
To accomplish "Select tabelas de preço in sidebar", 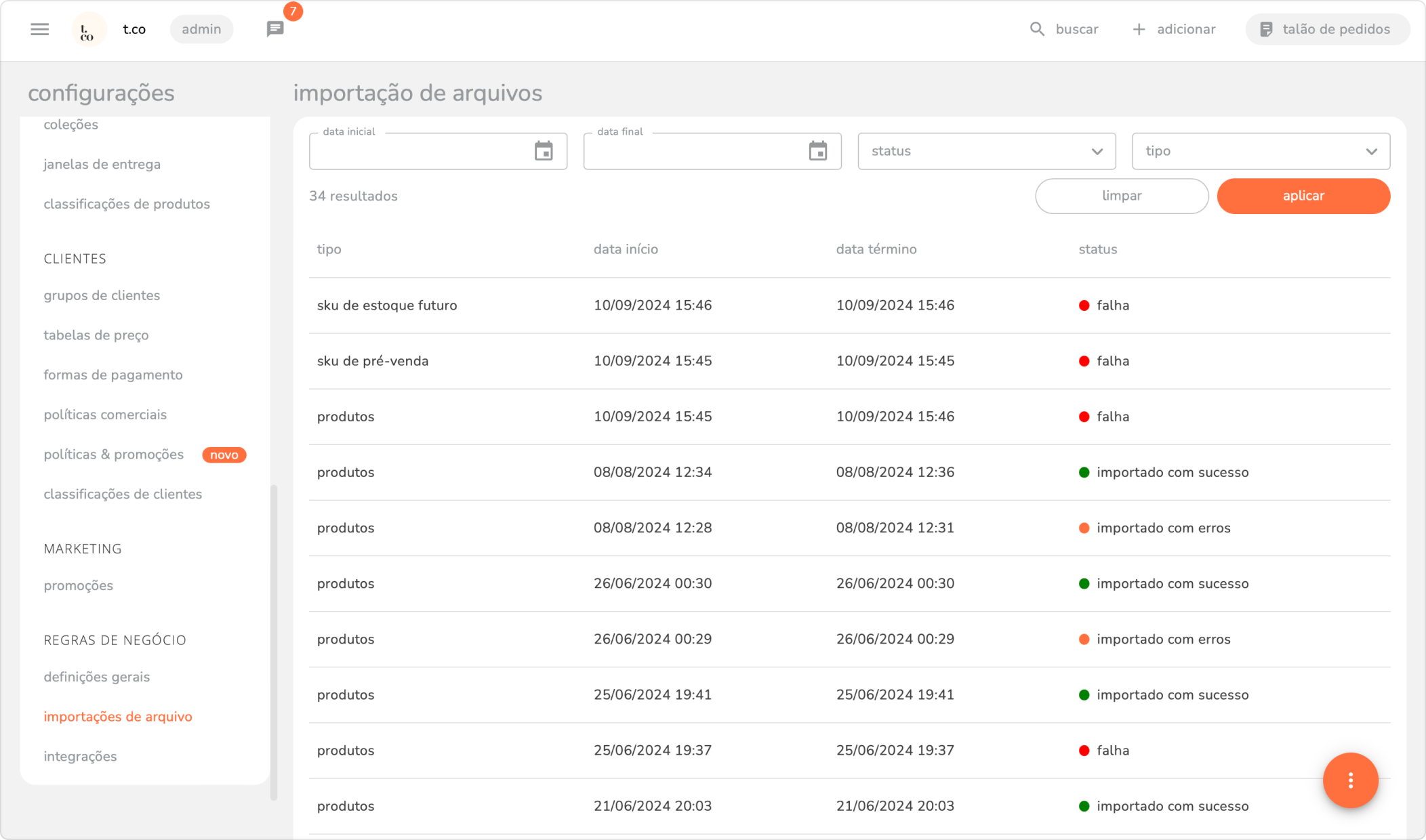I will tap(96, 335).
